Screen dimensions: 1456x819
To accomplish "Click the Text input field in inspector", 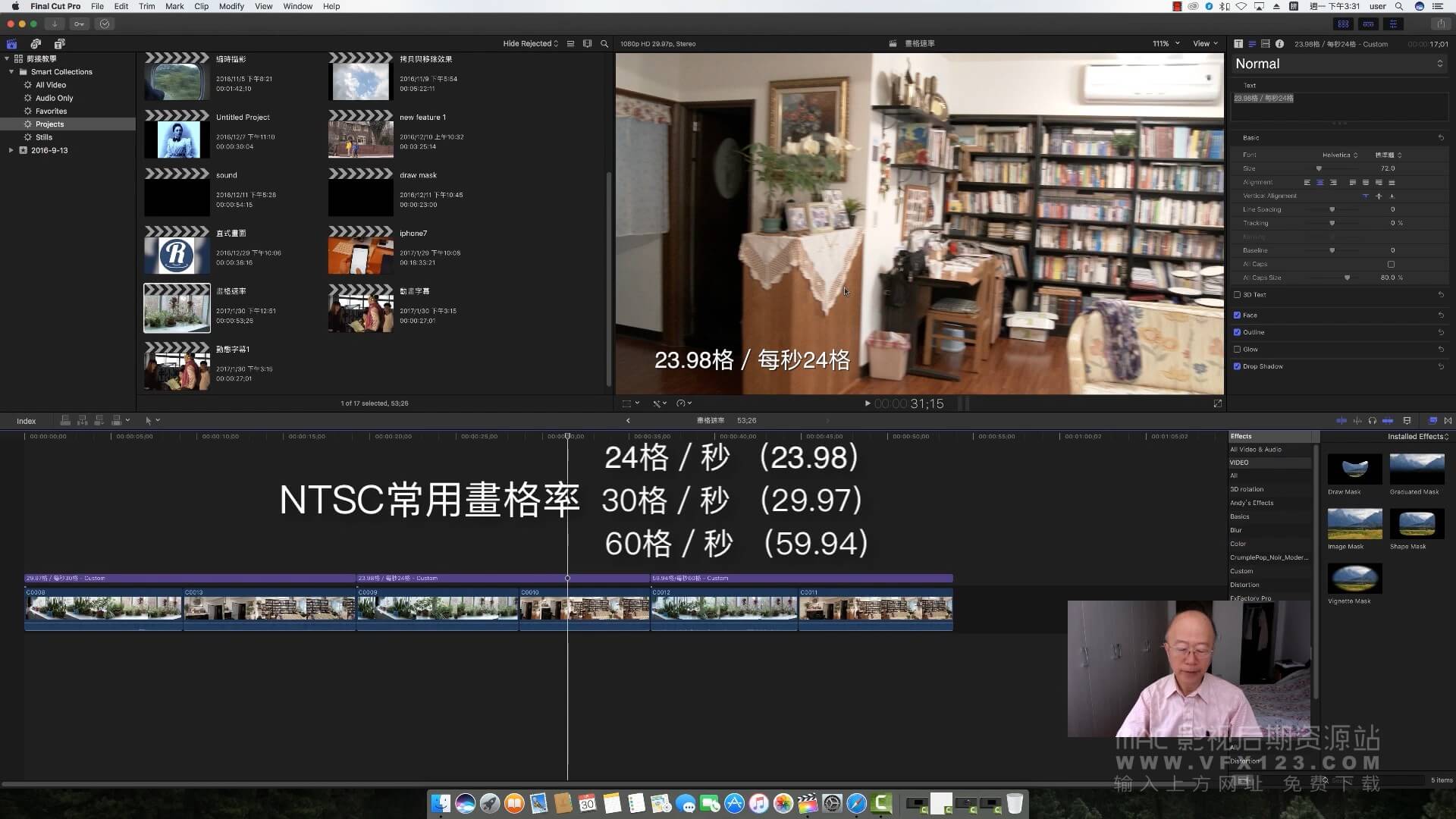I will [x=1339, y=105].
